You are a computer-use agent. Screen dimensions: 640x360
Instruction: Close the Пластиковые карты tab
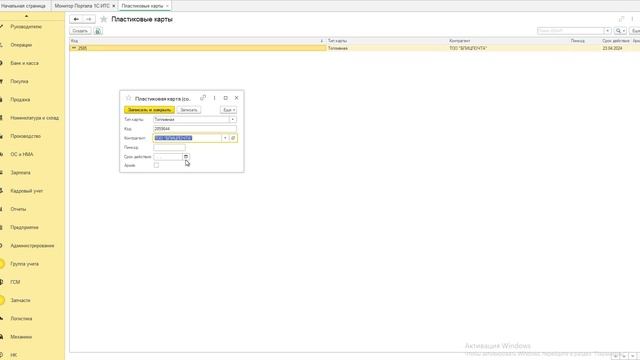click(x=167, y=6)
